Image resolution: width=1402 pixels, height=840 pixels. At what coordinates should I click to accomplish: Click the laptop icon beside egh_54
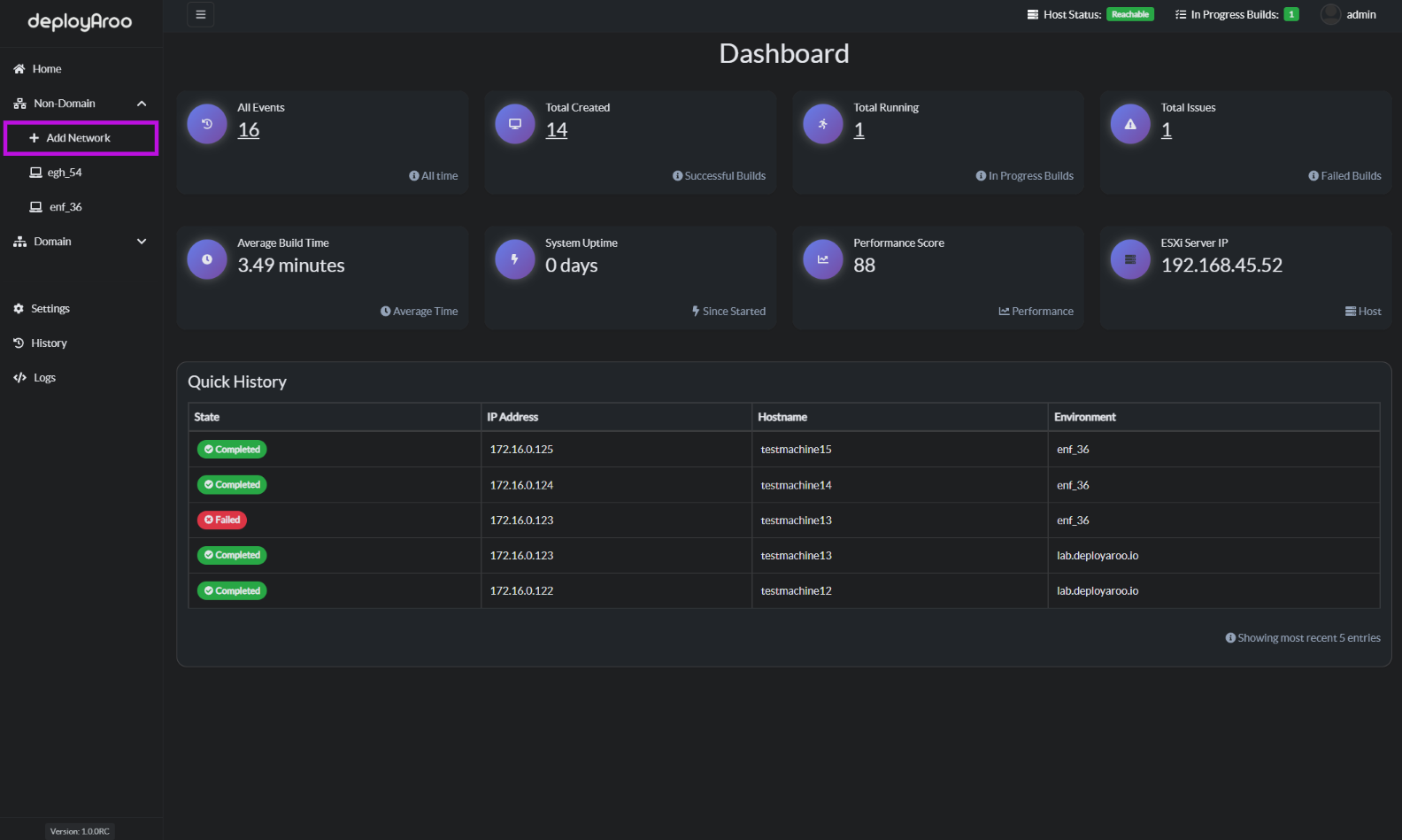point(35,173)
